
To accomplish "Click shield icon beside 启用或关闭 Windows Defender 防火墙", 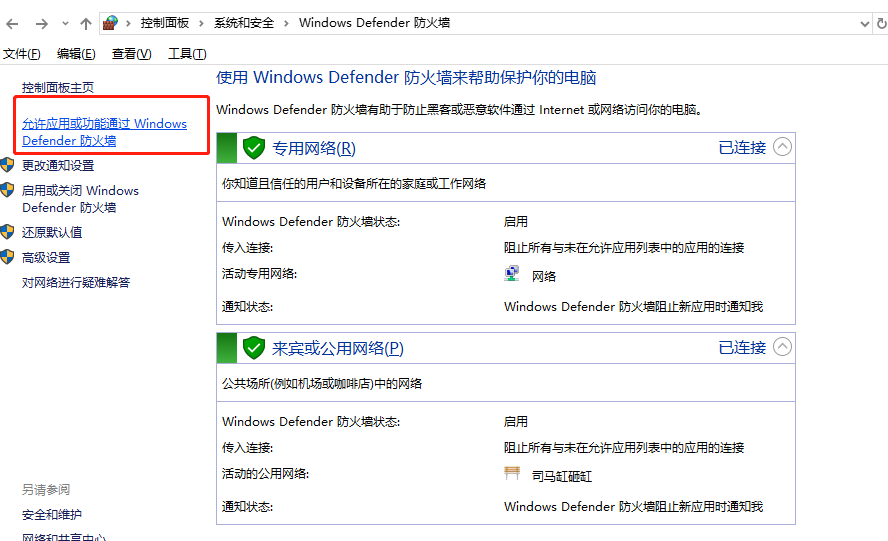I will [x=7, y=190].
